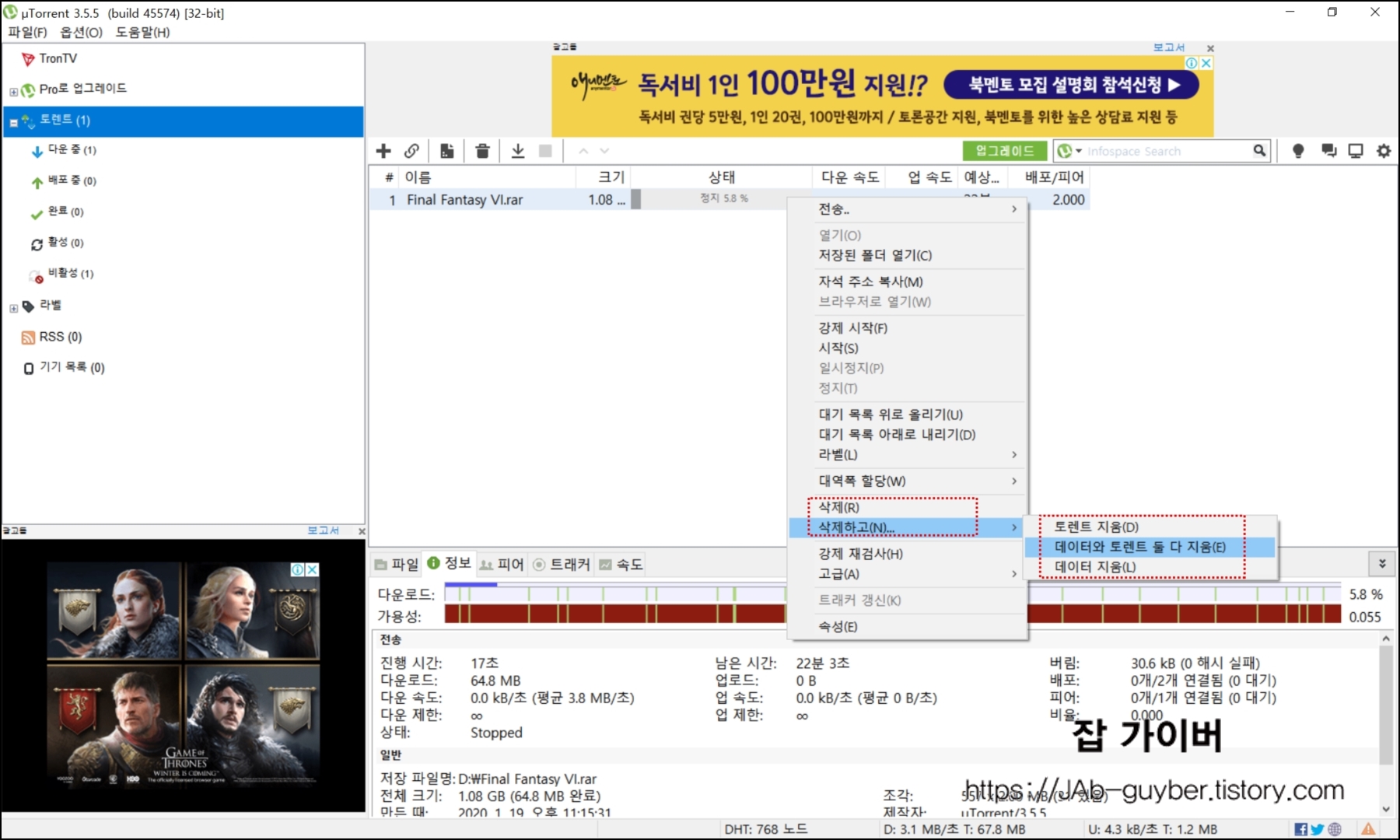Image resolution: width=1400 pixels, height=840 pixels.
Task: Select 배포 중 (0) category
Action: (72, 180)
